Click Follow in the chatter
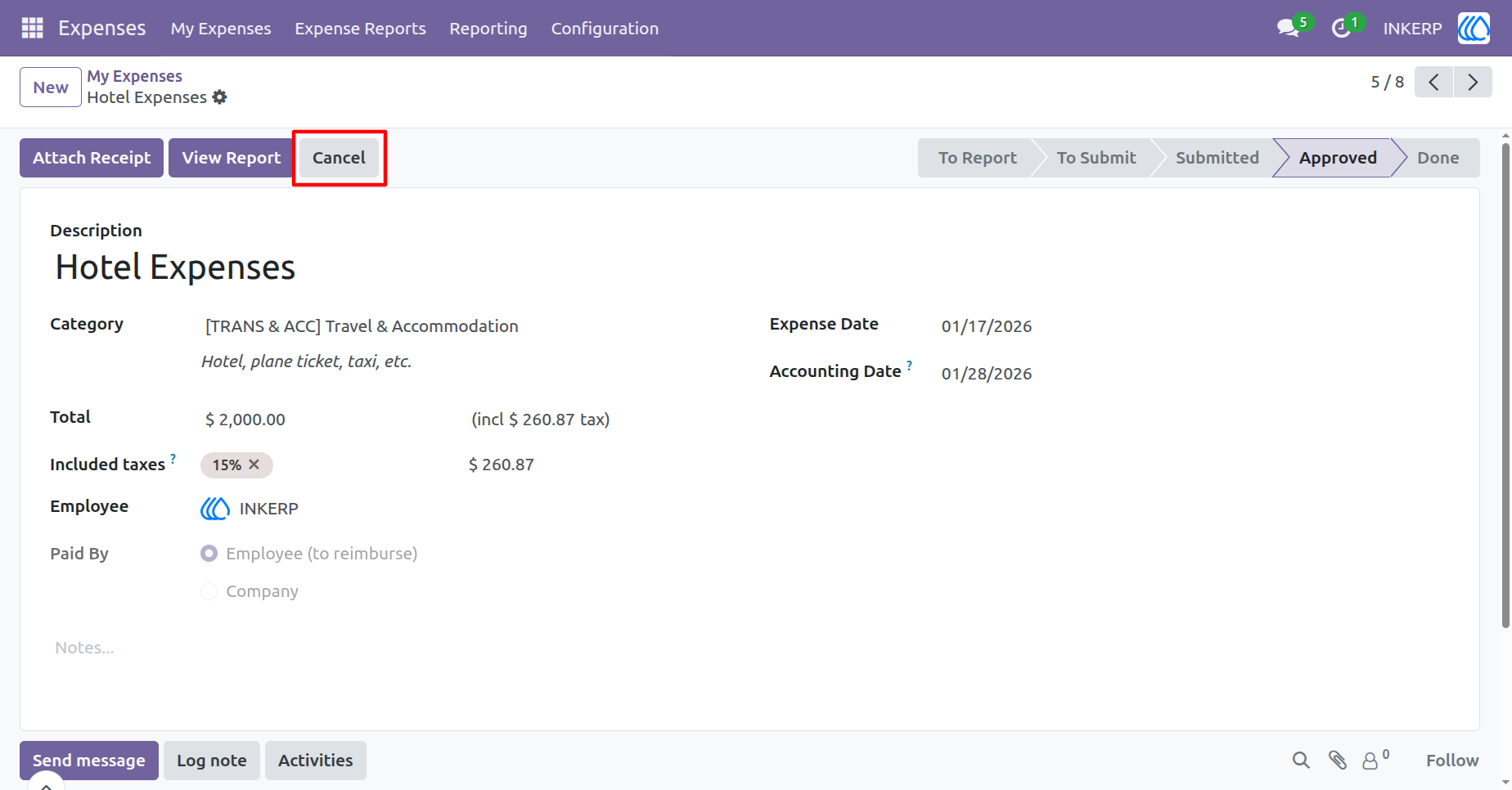This screenshot has height=790, width=1512. tap(1452, 761)
